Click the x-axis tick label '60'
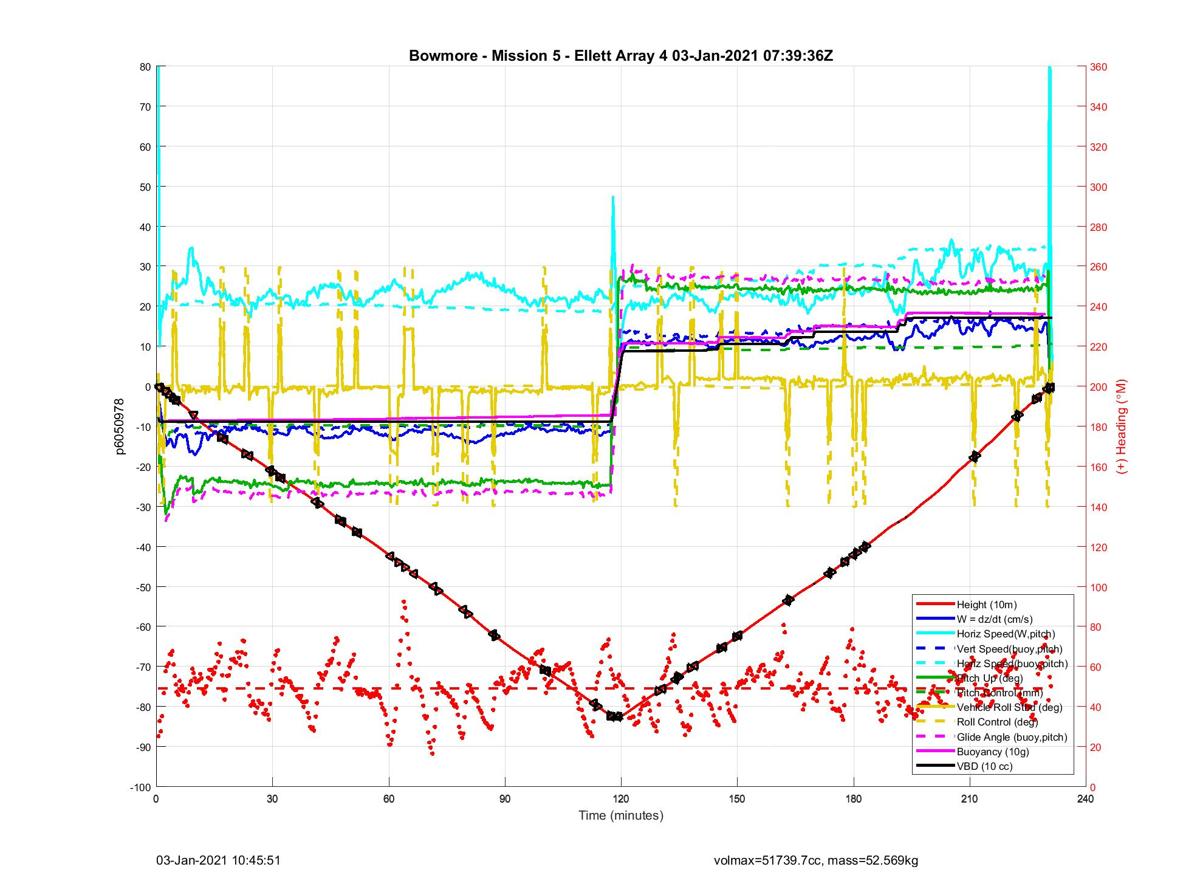This screenshot has height=885, width=1200. [388, 800]
